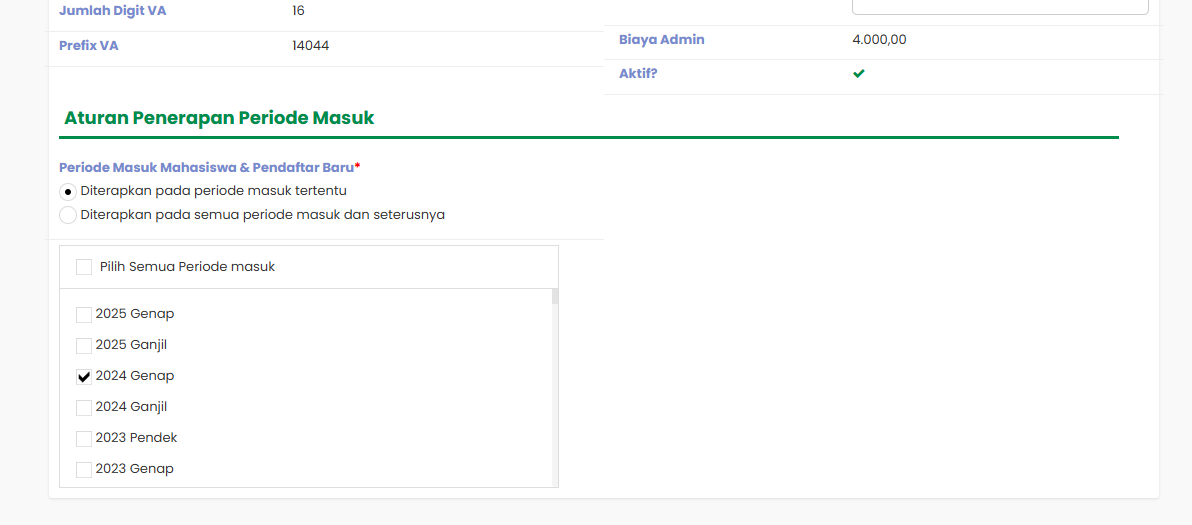Select 'Diterapkan pada periode masuk tertentu' radio
The image size is (1192, 525).
click(68, 192)
